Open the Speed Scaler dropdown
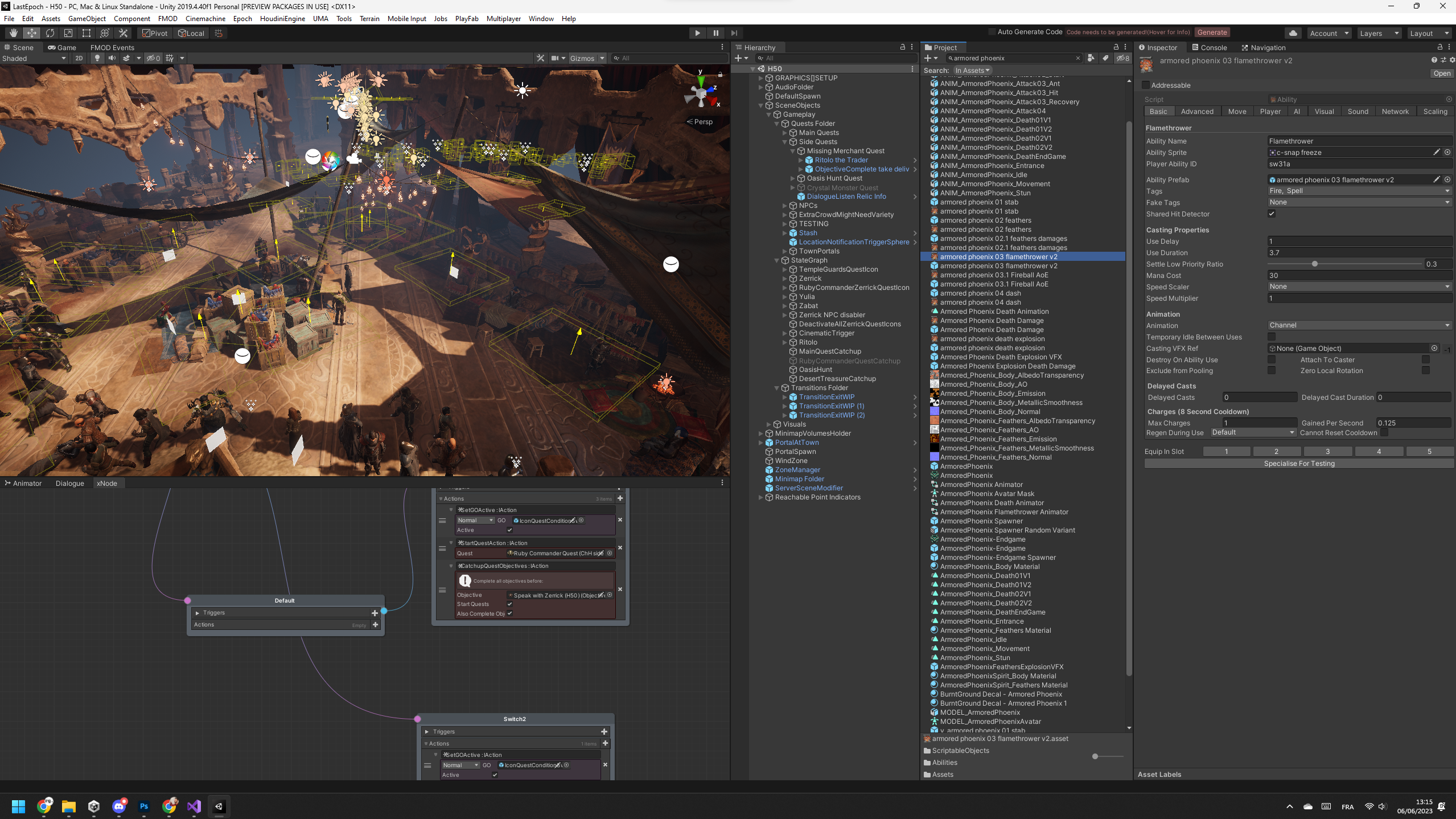Viewport: 1456px width, 819px height. pos(1360,286)
